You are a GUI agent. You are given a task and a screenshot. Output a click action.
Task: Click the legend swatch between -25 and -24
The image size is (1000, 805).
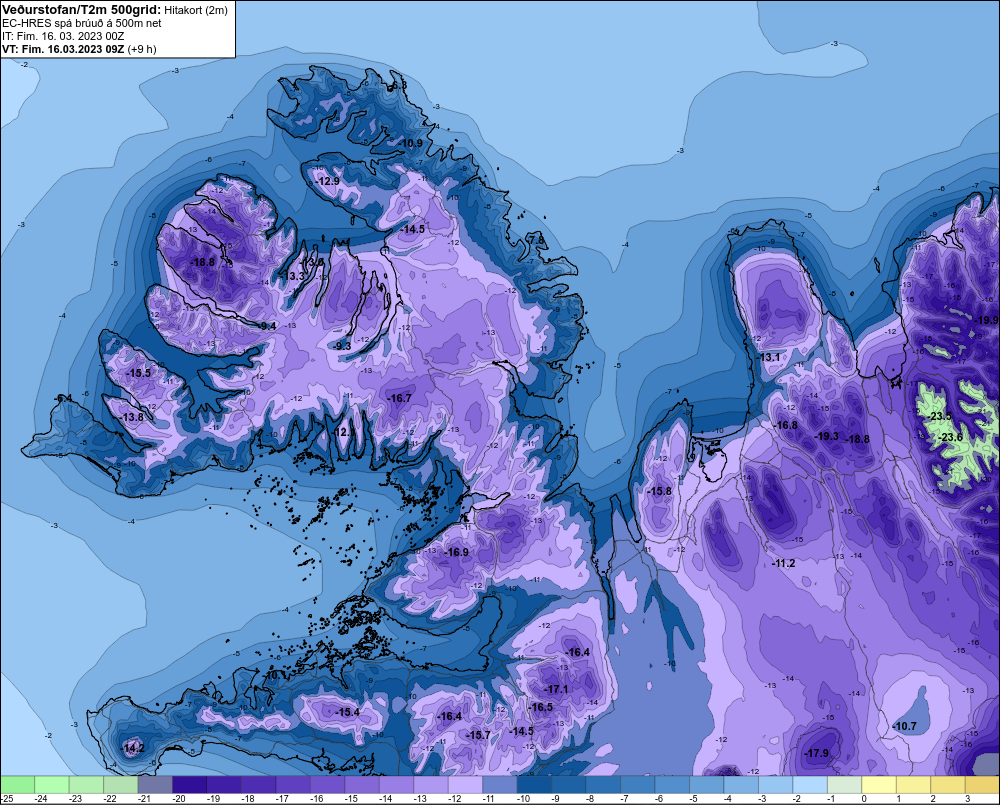click(x=18, y=784)
